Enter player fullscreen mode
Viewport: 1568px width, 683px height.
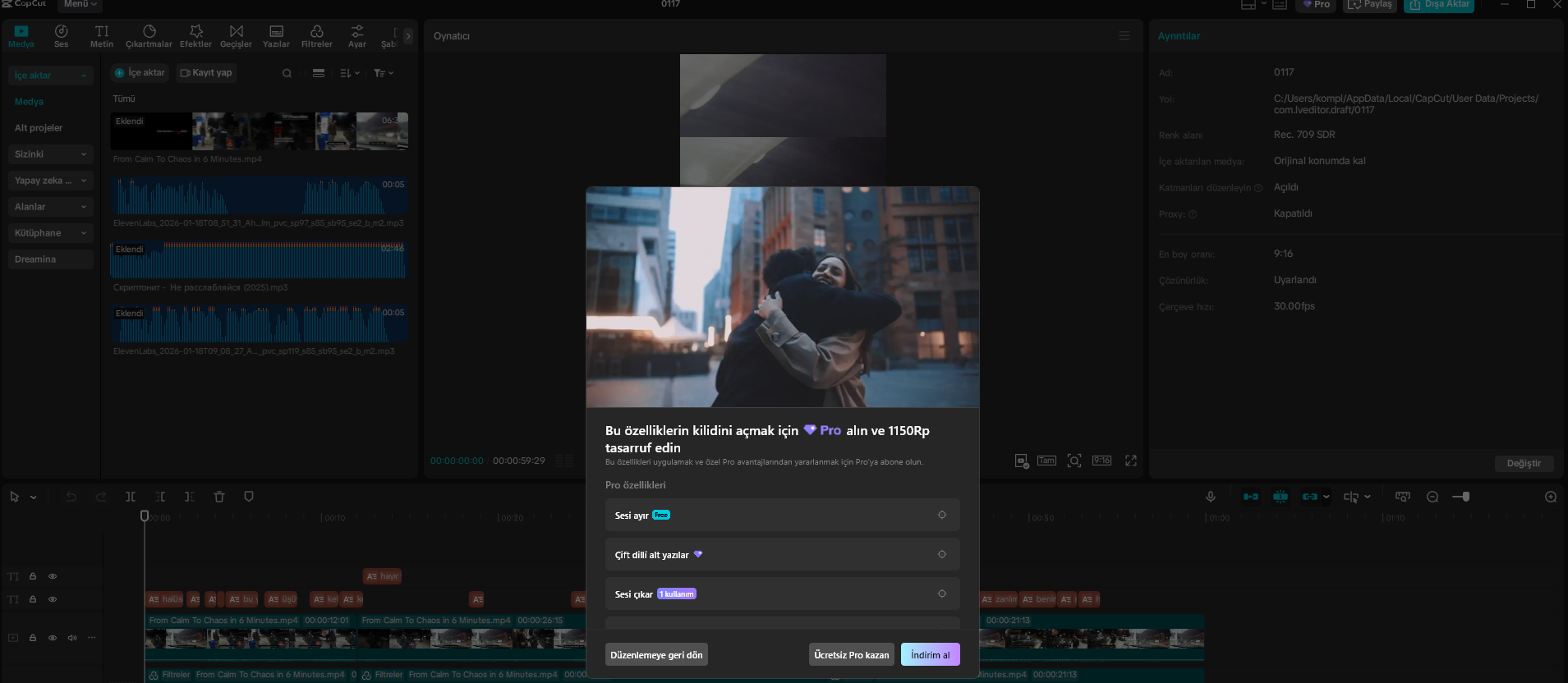(x=1131, y=461)
